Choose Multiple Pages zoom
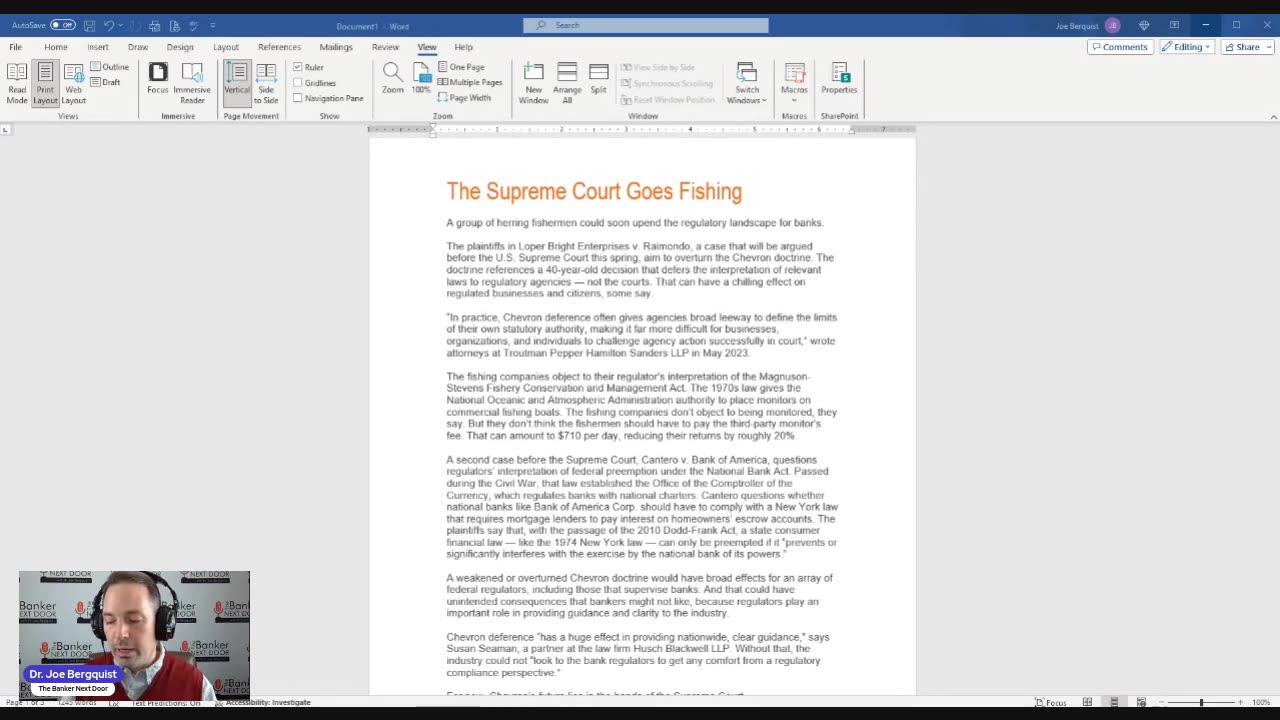The width and height of the screenshot is (1280, 720). pyautogui.click(x=470, y=82)
